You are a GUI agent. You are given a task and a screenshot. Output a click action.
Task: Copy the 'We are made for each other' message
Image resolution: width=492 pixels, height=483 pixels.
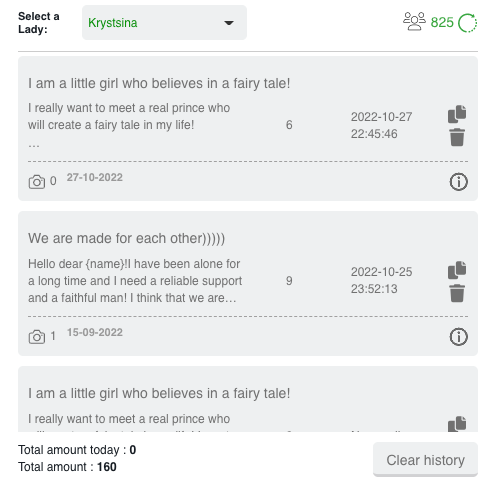point(457,270)
